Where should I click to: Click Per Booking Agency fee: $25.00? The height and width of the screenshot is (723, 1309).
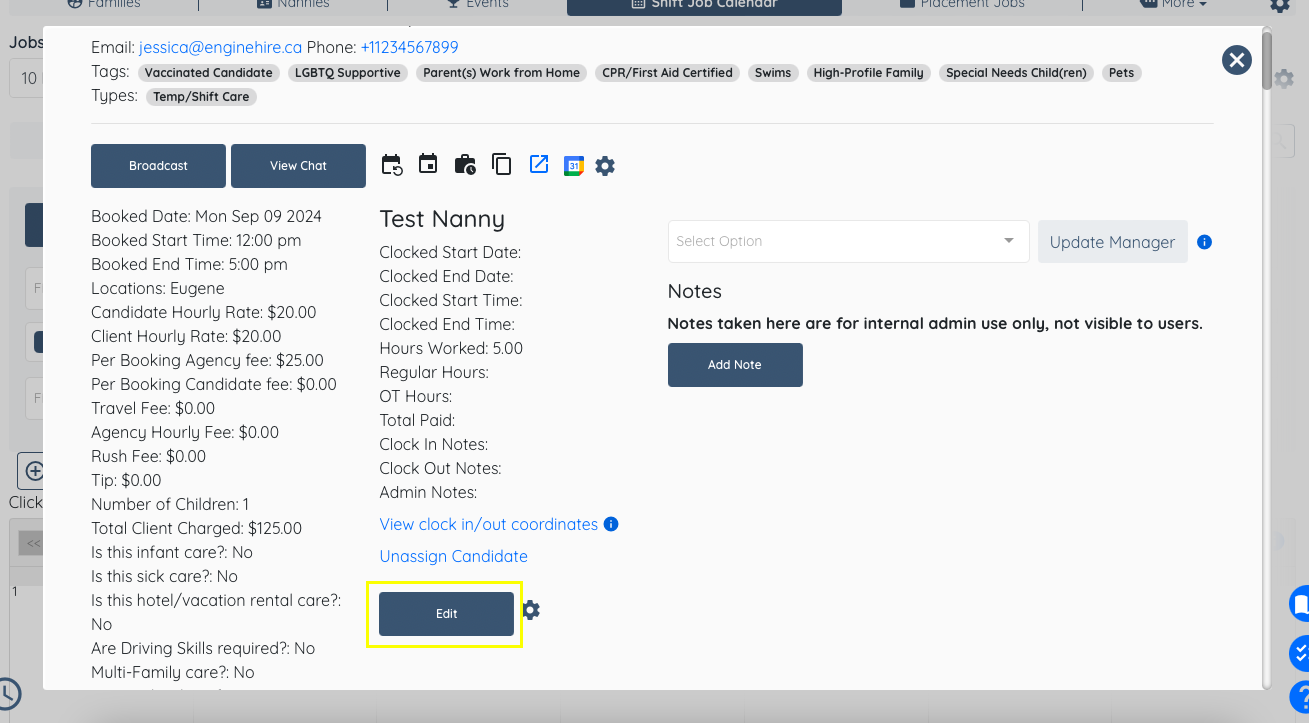207,360
